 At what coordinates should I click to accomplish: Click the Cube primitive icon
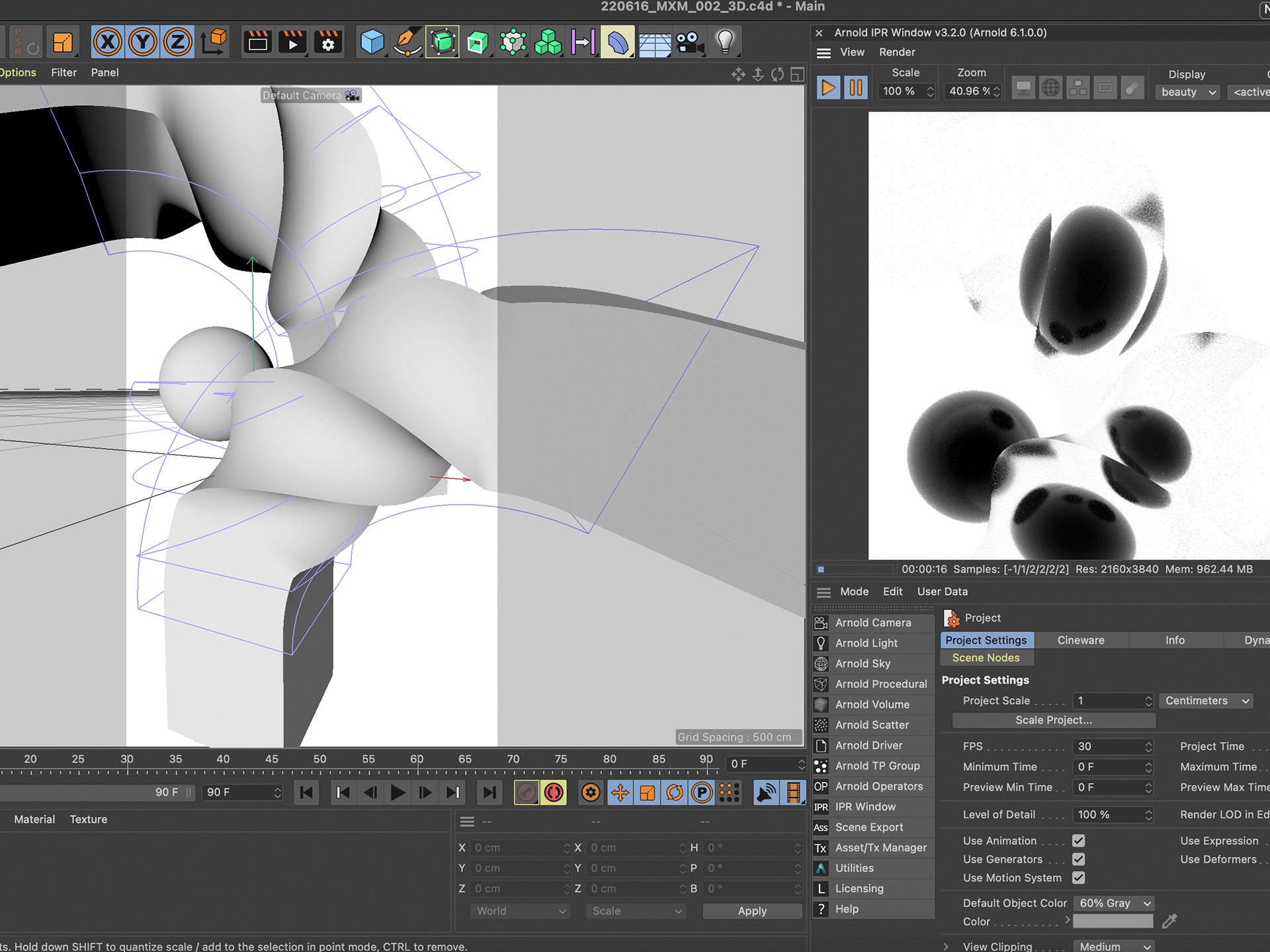372,42
